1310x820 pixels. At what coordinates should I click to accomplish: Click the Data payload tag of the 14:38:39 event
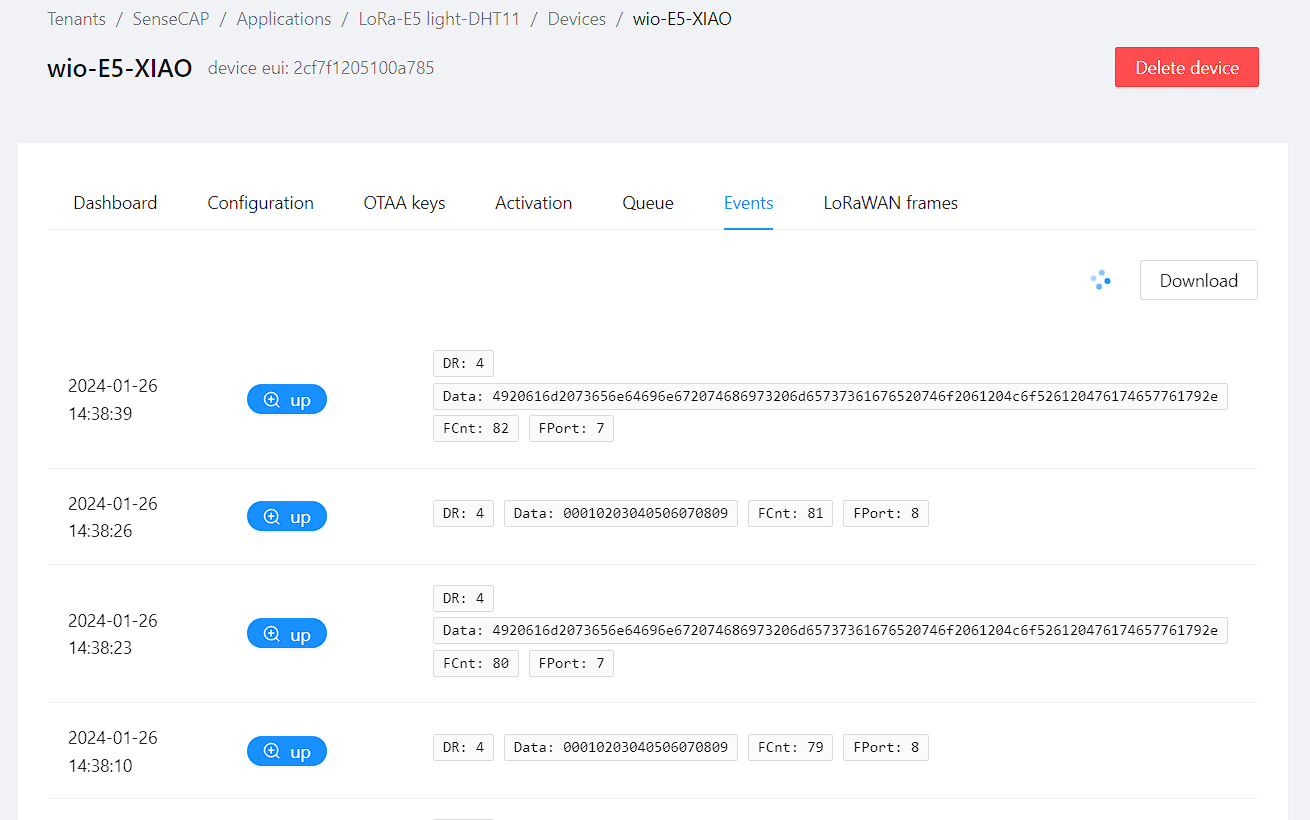tap(830, 396)
